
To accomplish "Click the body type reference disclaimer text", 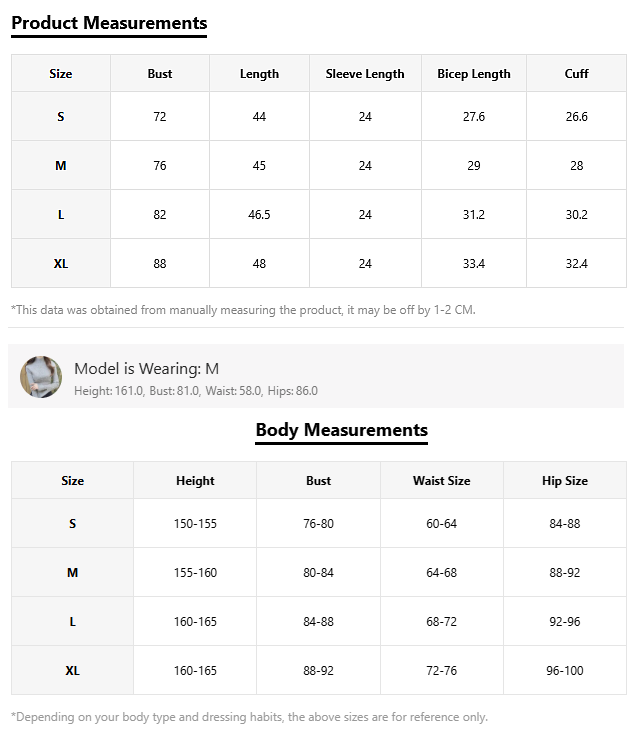I will (249, 717).
